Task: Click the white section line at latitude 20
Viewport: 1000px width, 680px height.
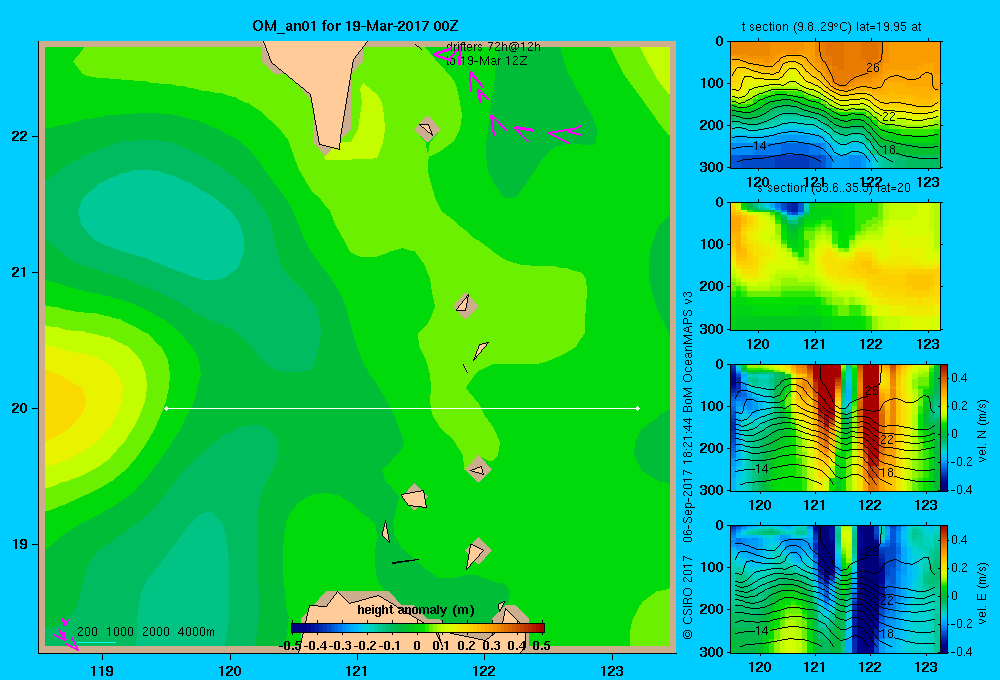Action: (x=402, y=408)
